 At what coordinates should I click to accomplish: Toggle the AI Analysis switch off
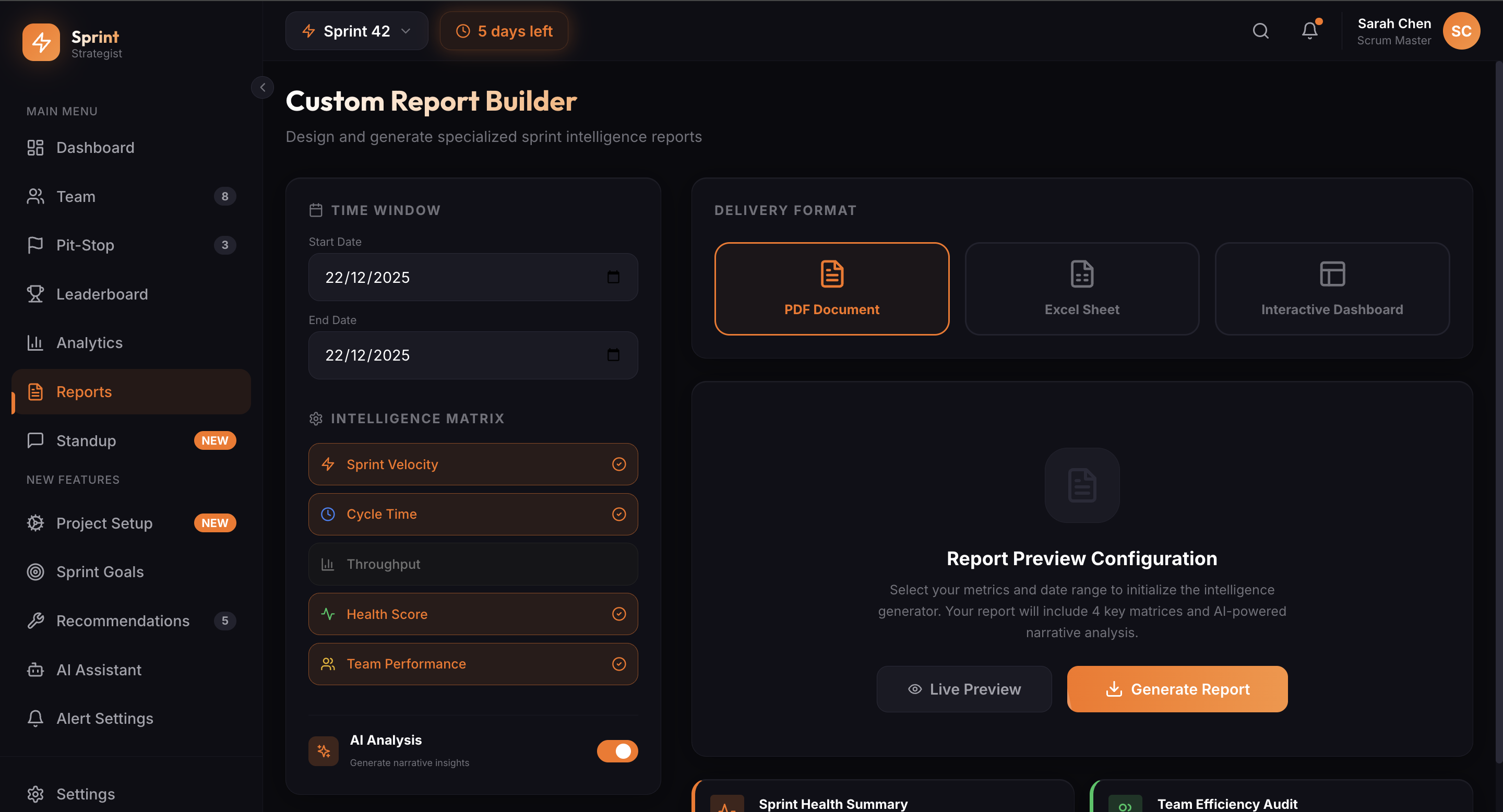click(x=617, y=751)
